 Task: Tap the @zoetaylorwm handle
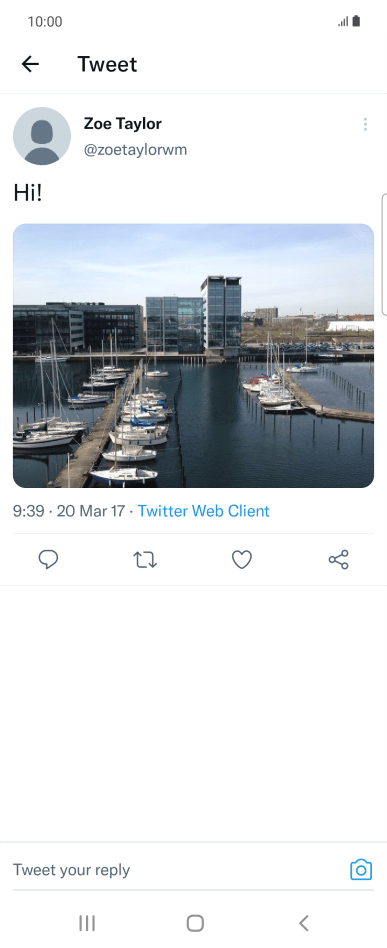coord(135,150)
